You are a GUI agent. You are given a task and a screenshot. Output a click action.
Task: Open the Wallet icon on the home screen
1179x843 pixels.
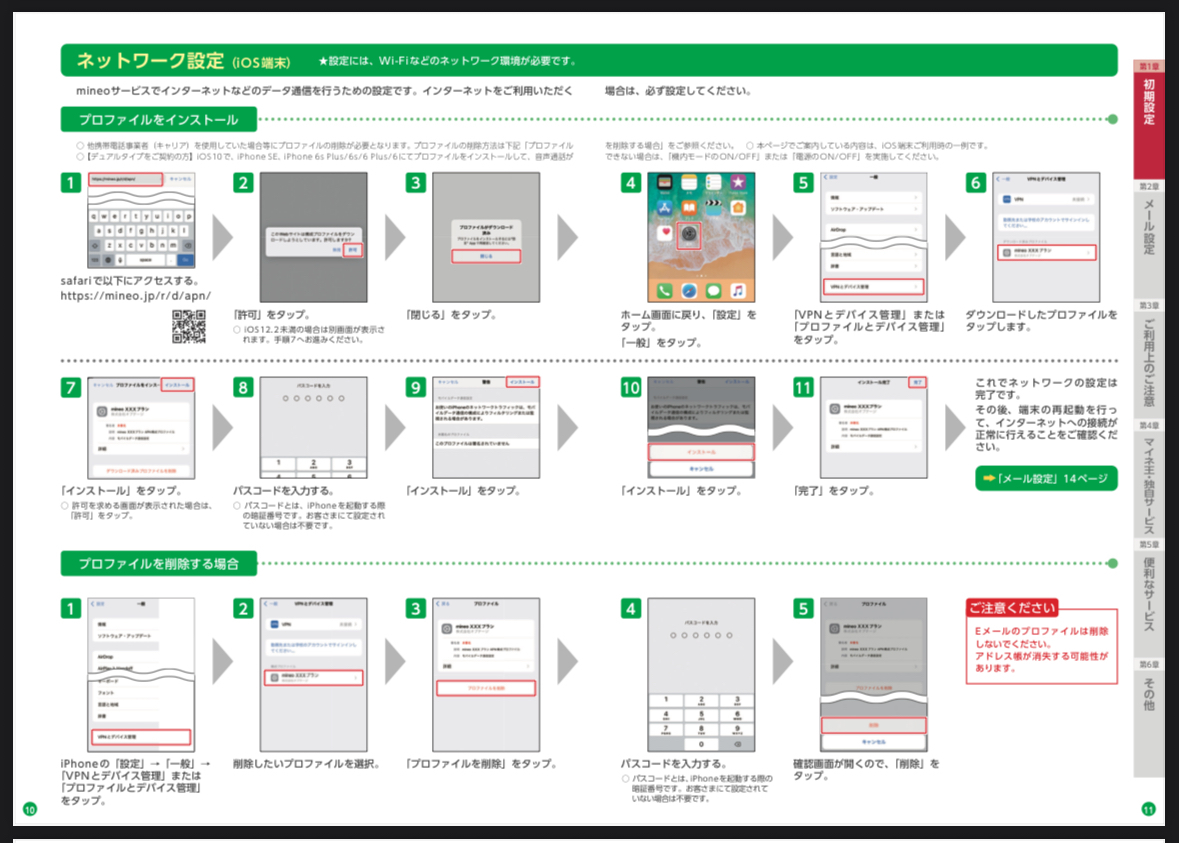(x=665, y=182)
